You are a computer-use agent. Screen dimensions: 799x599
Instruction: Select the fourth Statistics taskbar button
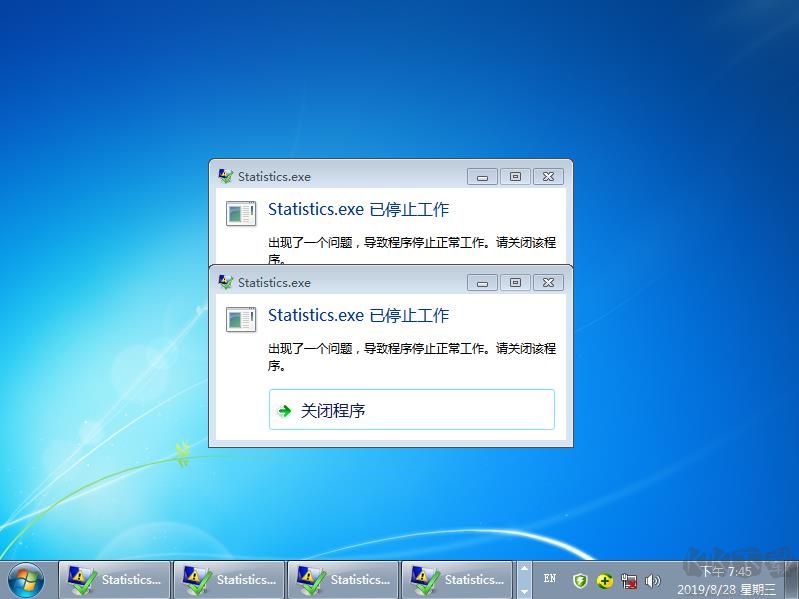click(x=457, y=580)
